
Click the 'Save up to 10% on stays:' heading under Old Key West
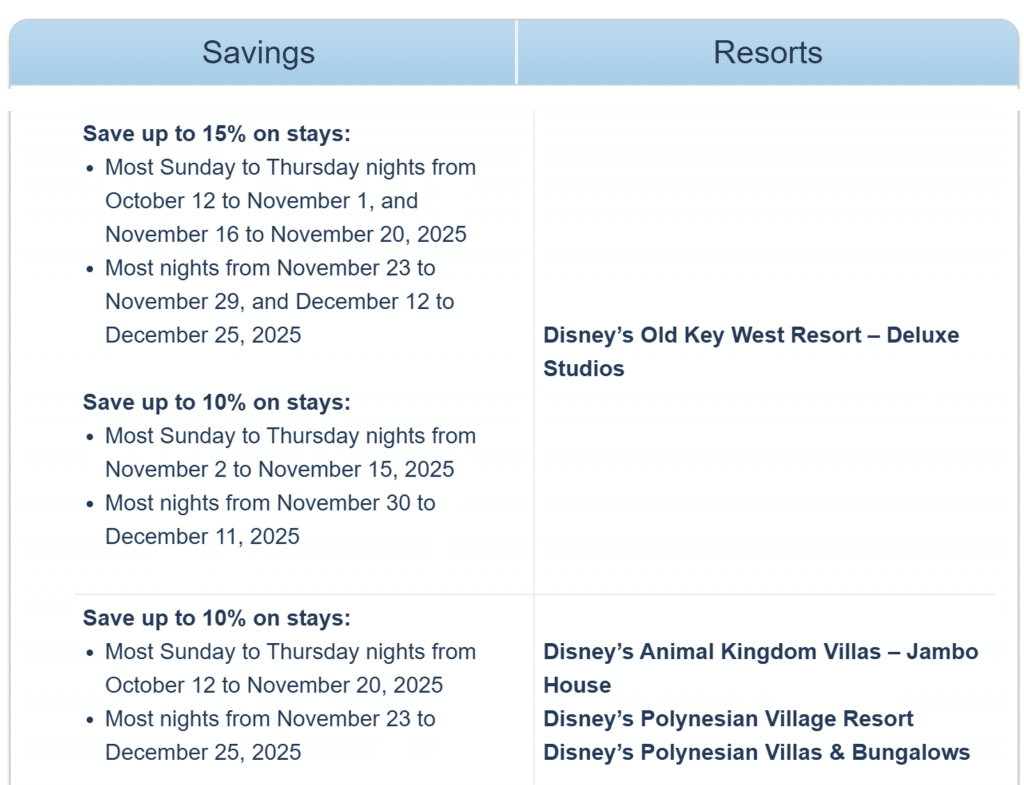click(217, 402)
